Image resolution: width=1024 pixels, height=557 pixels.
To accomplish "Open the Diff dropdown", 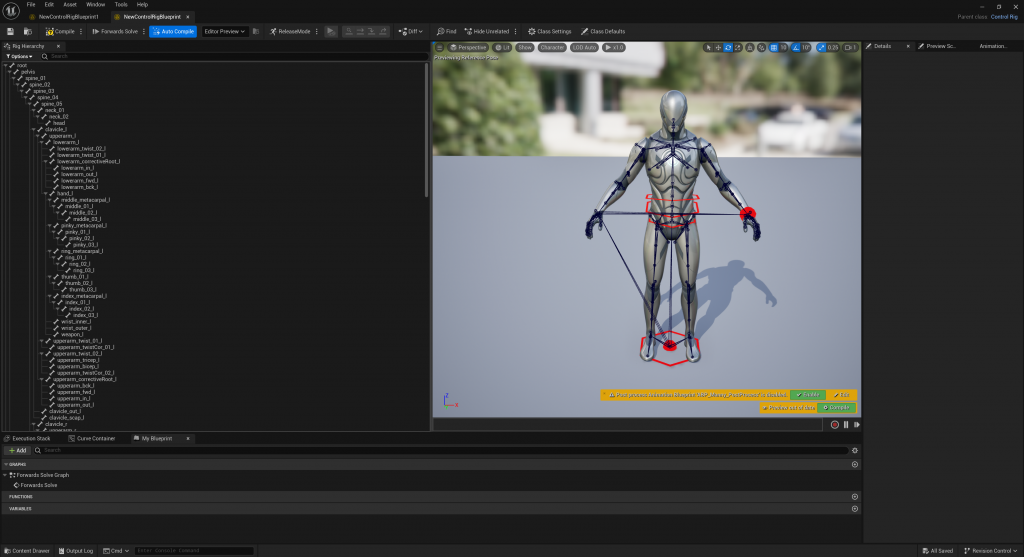I will tap(409, 31).
